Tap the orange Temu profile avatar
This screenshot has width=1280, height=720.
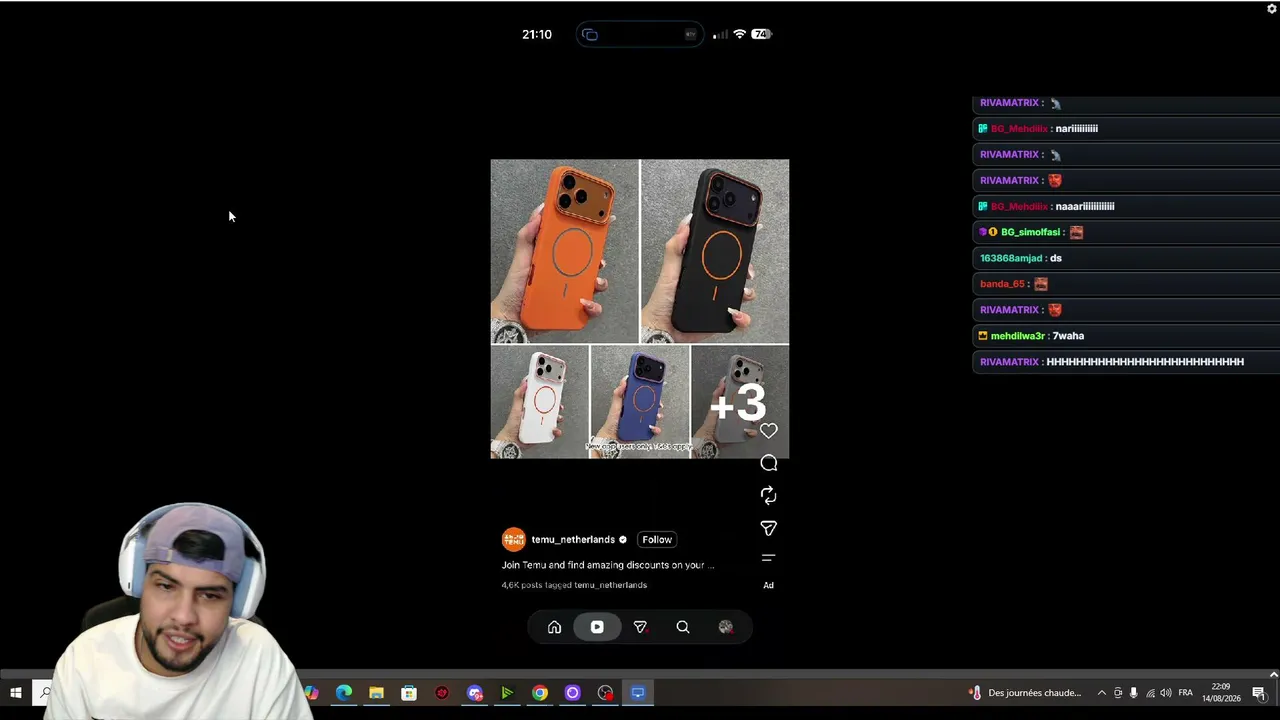tap(514, 540)
